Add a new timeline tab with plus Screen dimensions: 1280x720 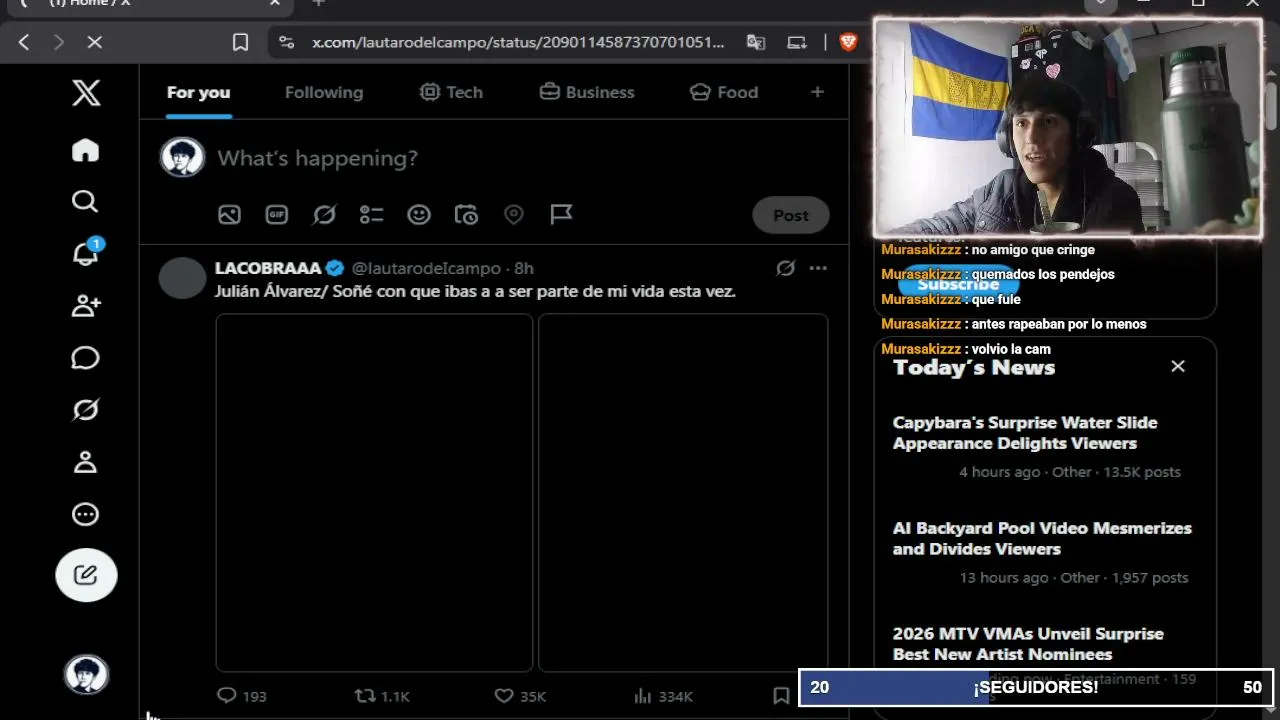(817, 92)
